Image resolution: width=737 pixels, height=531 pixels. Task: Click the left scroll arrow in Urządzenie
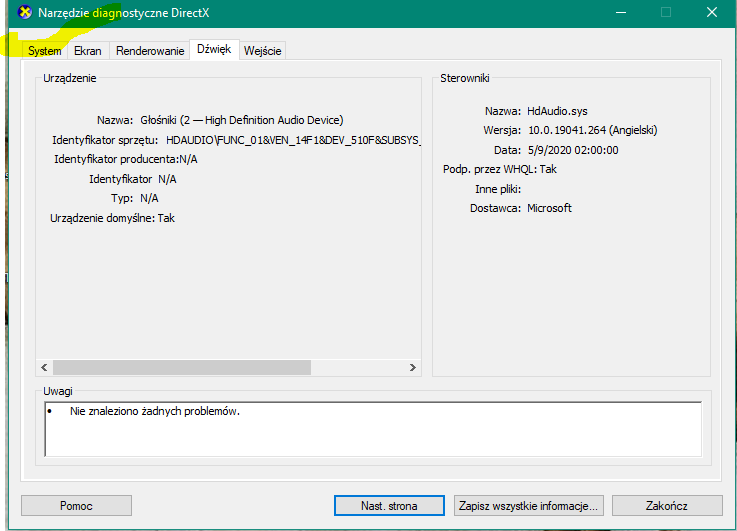pyautogui.click(x=44, y=367)
